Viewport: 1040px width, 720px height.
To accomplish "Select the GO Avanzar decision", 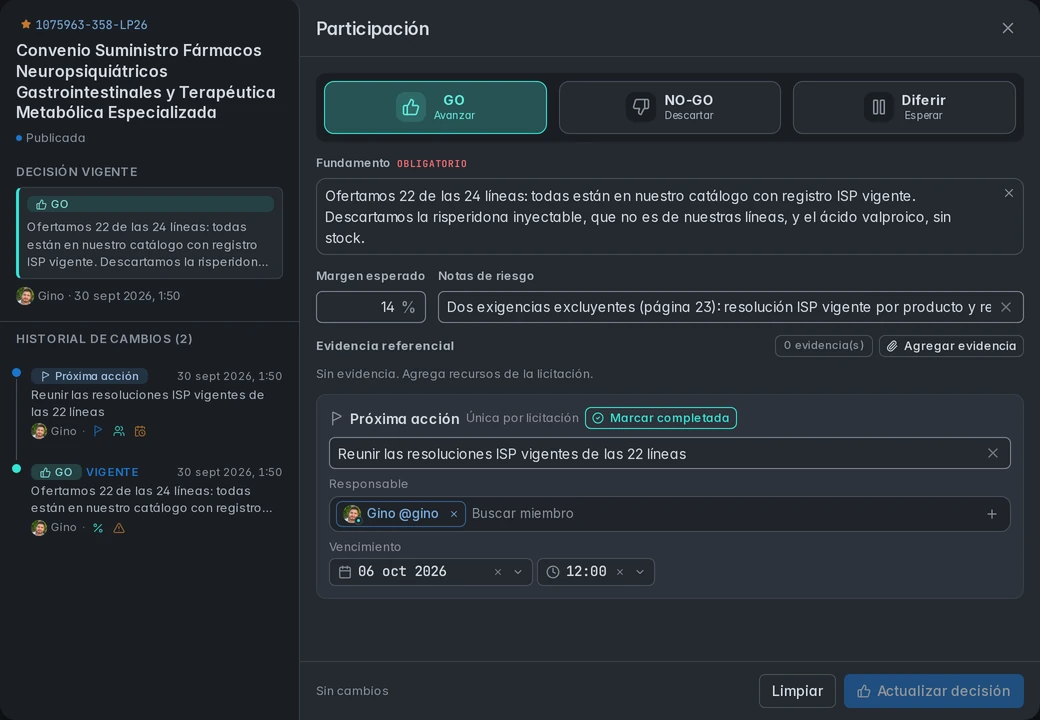I will tap(435, 107).
